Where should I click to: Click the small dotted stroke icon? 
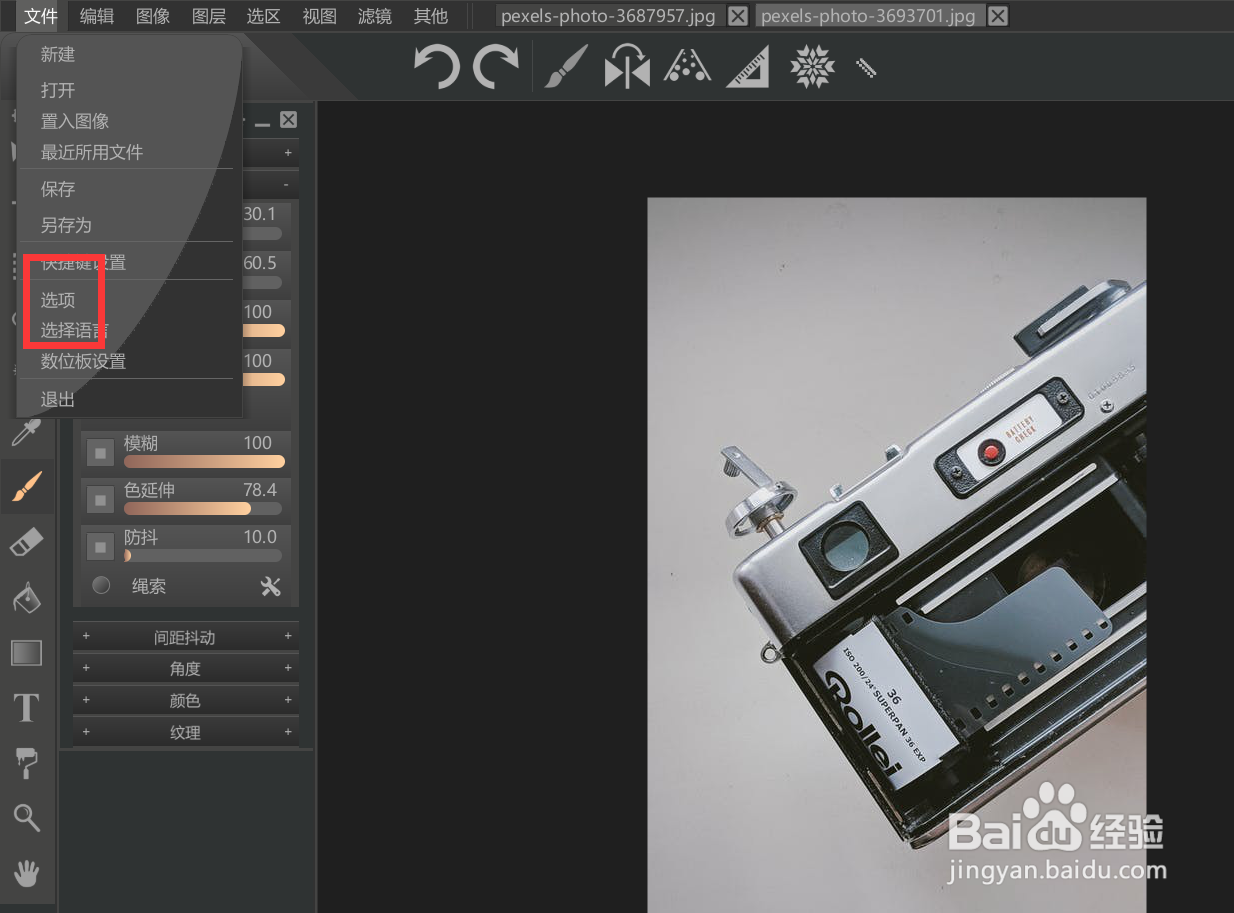(866, 68)
